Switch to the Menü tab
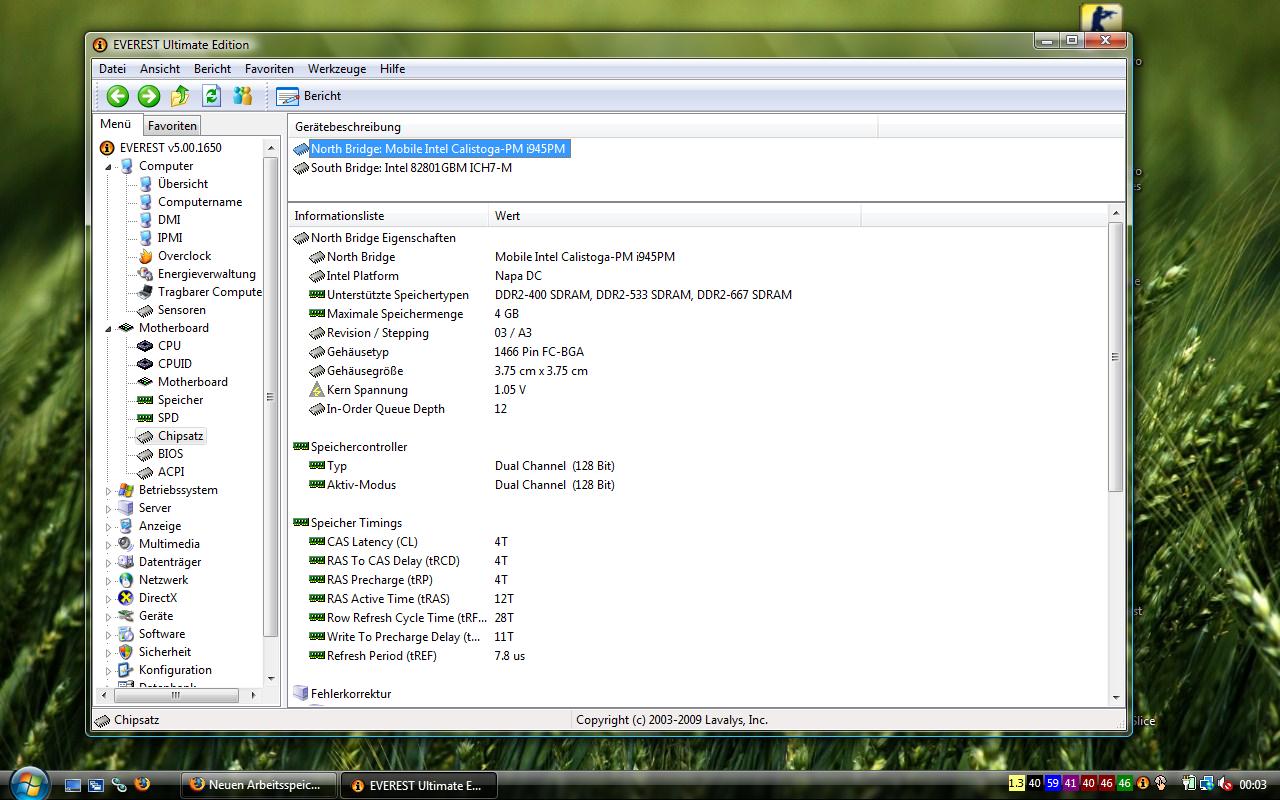 (116, 124)
